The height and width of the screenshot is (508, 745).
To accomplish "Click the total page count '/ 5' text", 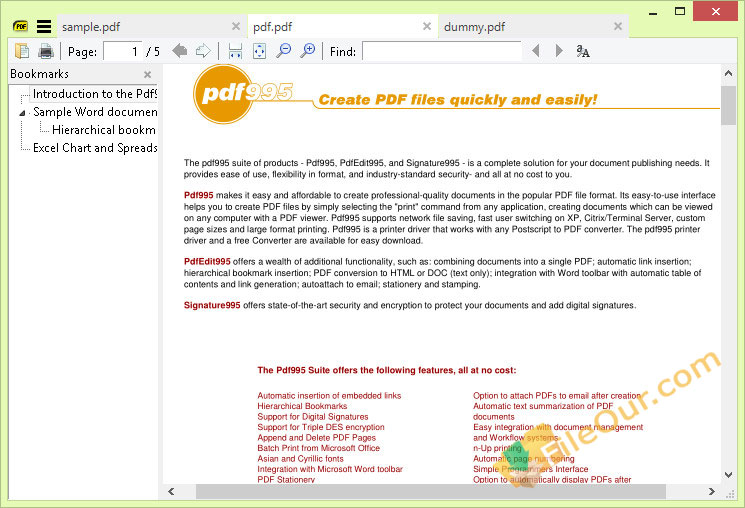I will point(153,51).
